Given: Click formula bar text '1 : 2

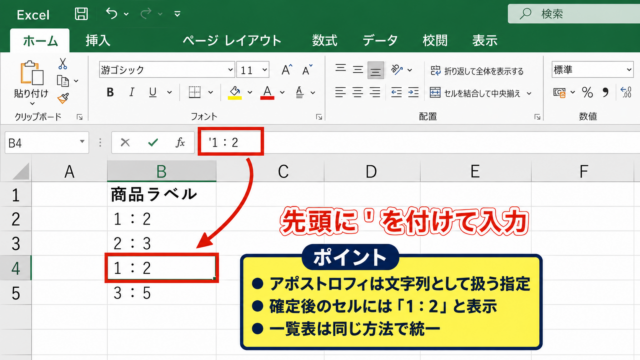Looking at the screenshot, I should 223,142.
